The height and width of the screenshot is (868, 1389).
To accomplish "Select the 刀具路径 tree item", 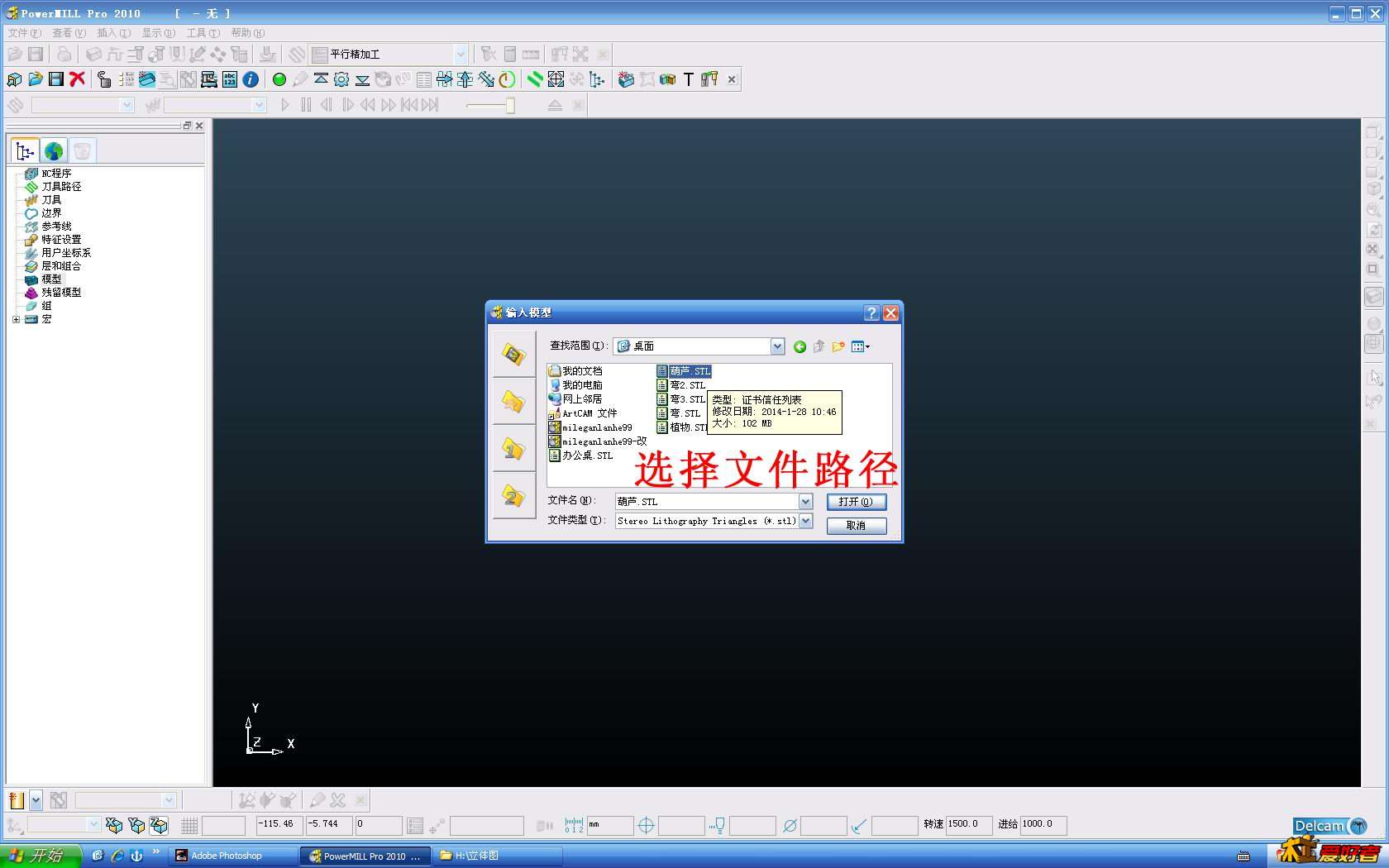I will pos(54,187).
